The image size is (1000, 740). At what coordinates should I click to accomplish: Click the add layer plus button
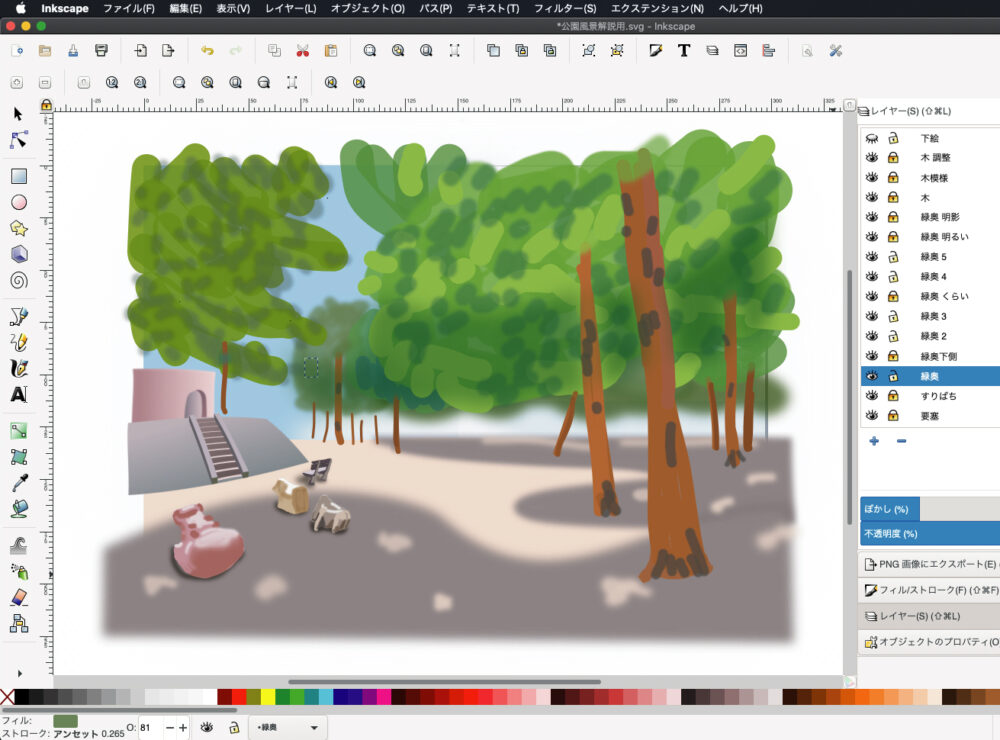coord(874,441)
